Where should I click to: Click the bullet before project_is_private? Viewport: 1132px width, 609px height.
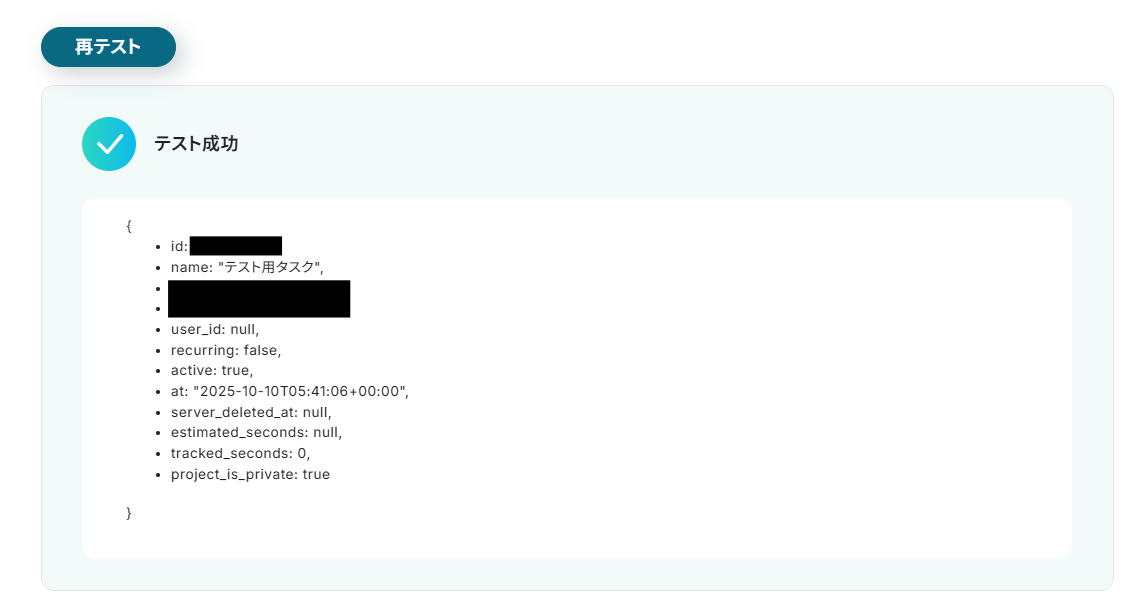tap(158, 475)
